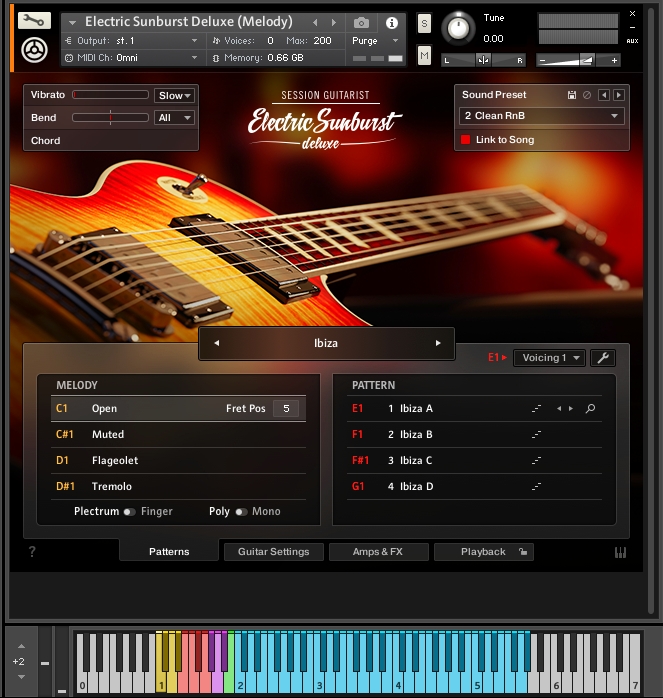This screenshot has width=663, height=698.
Task: Open Vibrato speed Slow dropdown
Action: pos(175,95)
